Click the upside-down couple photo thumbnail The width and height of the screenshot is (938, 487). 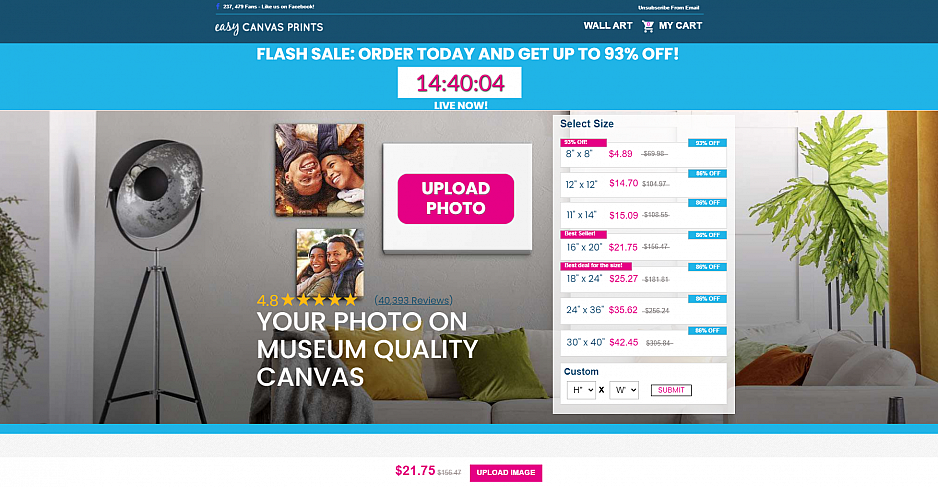click(319, 170)
